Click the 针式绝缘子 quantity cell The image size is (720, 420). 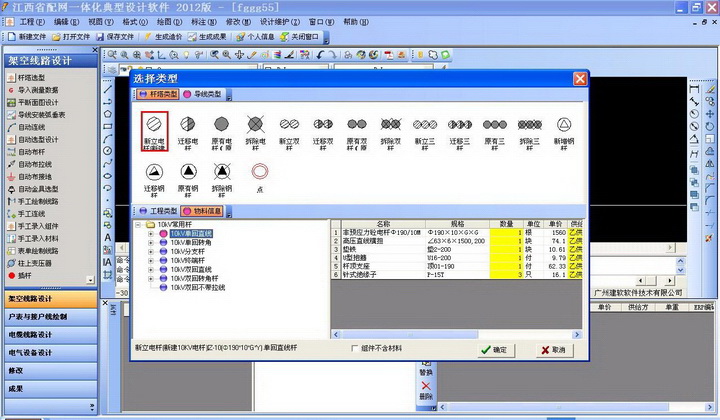(506, 274)
